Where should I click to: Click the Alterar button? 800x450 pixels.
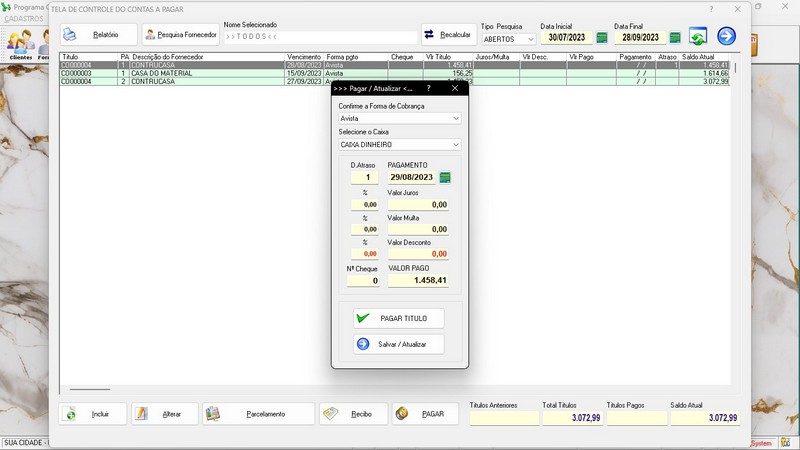tap(165, 414)
